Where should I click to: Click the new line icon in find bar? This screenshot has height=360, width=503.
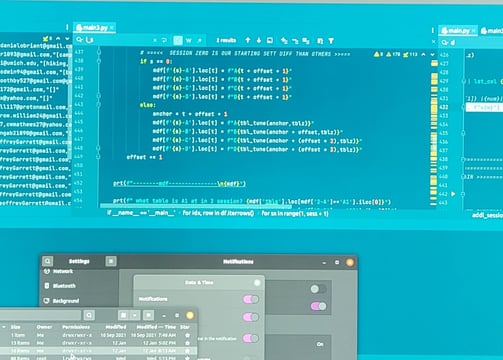coord(164,40)
